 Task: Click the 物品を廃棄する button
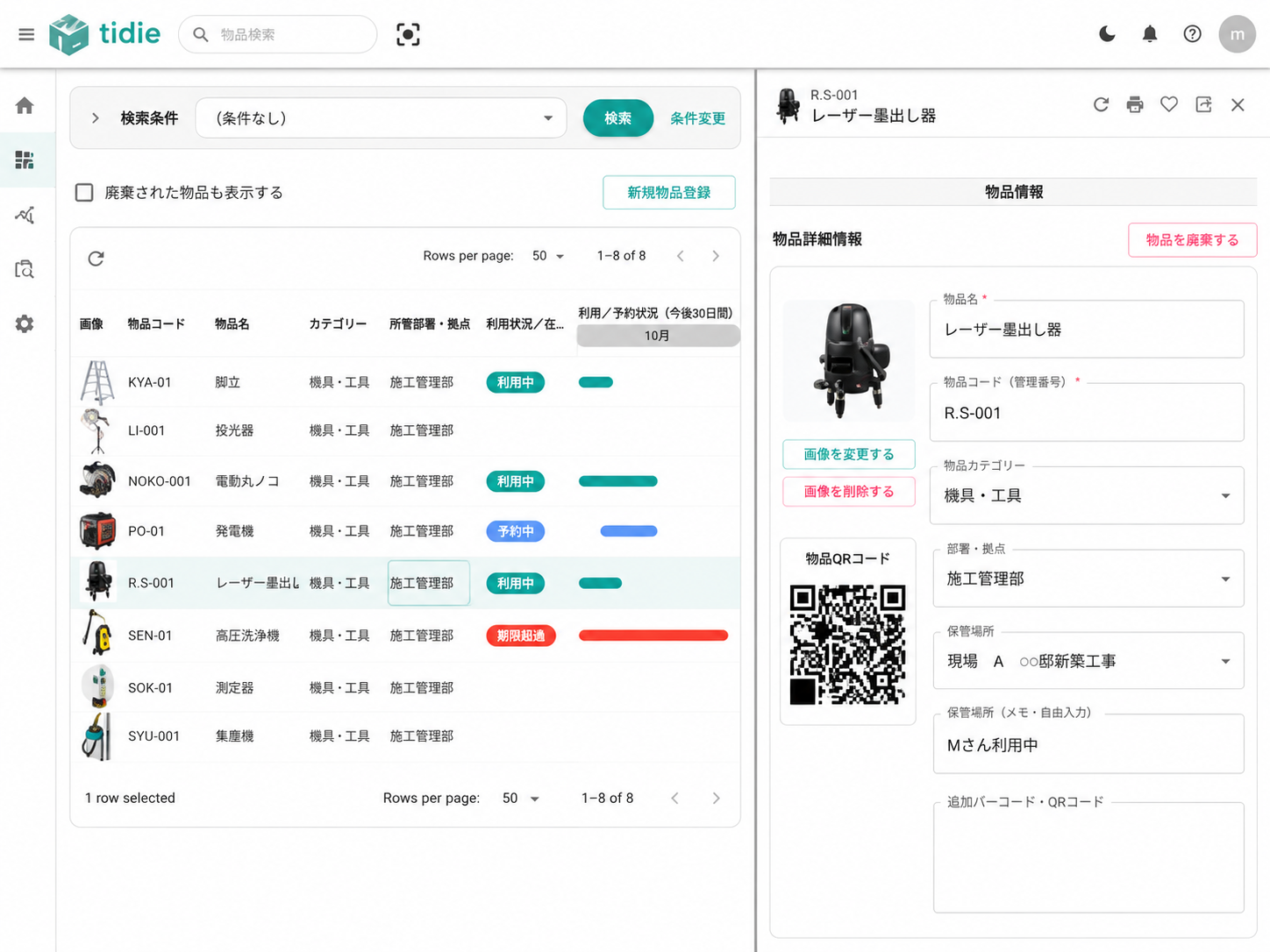pyautogui.click(x=1192, y=239)
